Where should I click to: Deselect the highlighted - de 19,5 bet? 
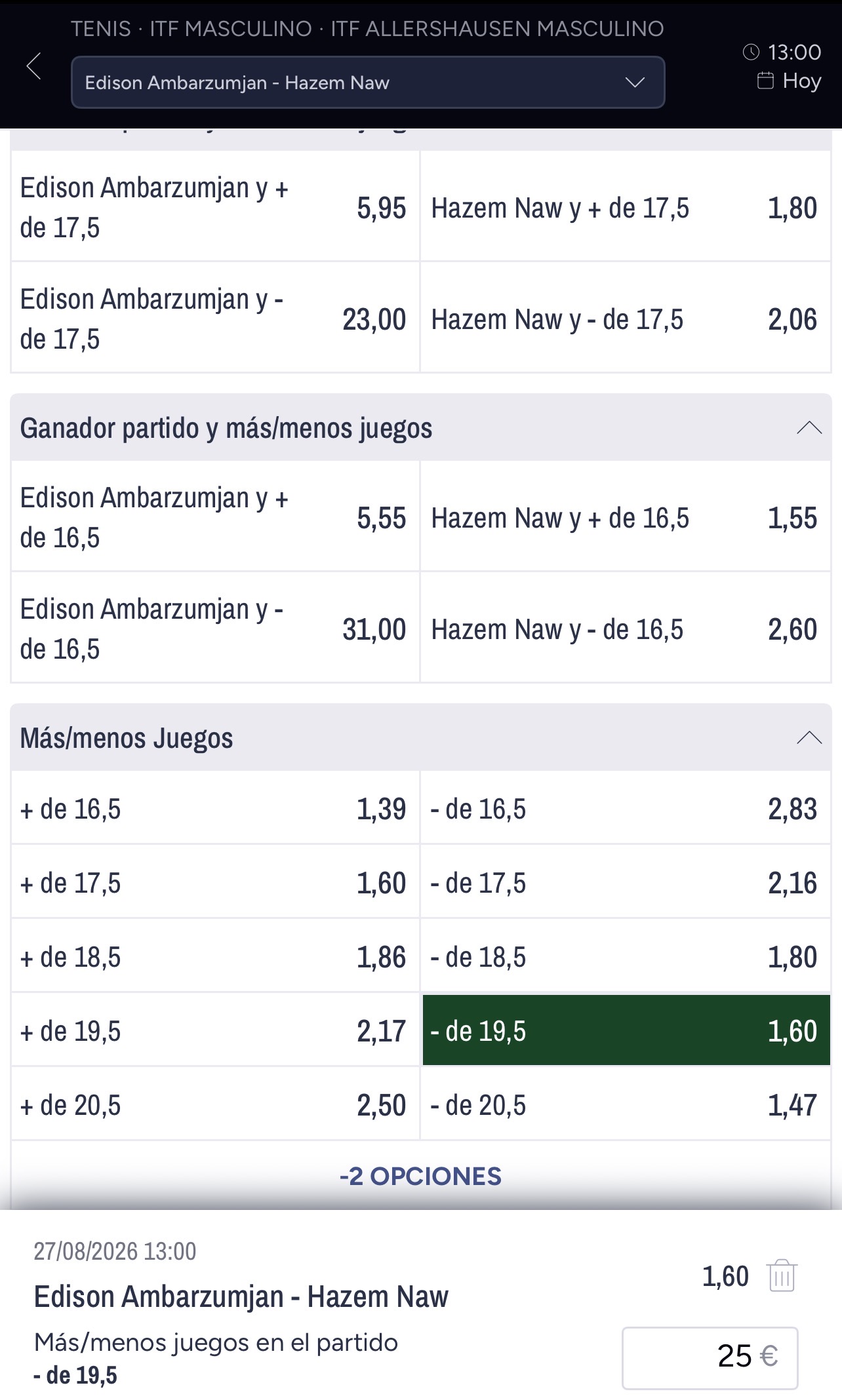coord(626,1030)
